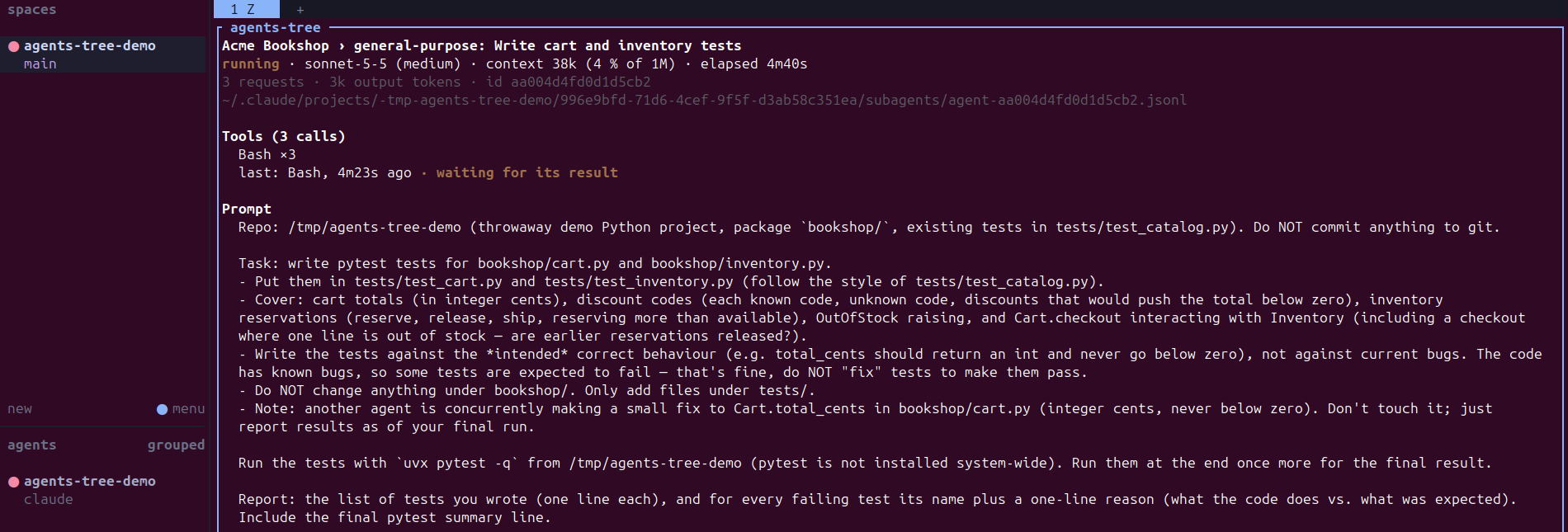
Task: Open the subagent .jsonl file path
Action: coord(704,101)
